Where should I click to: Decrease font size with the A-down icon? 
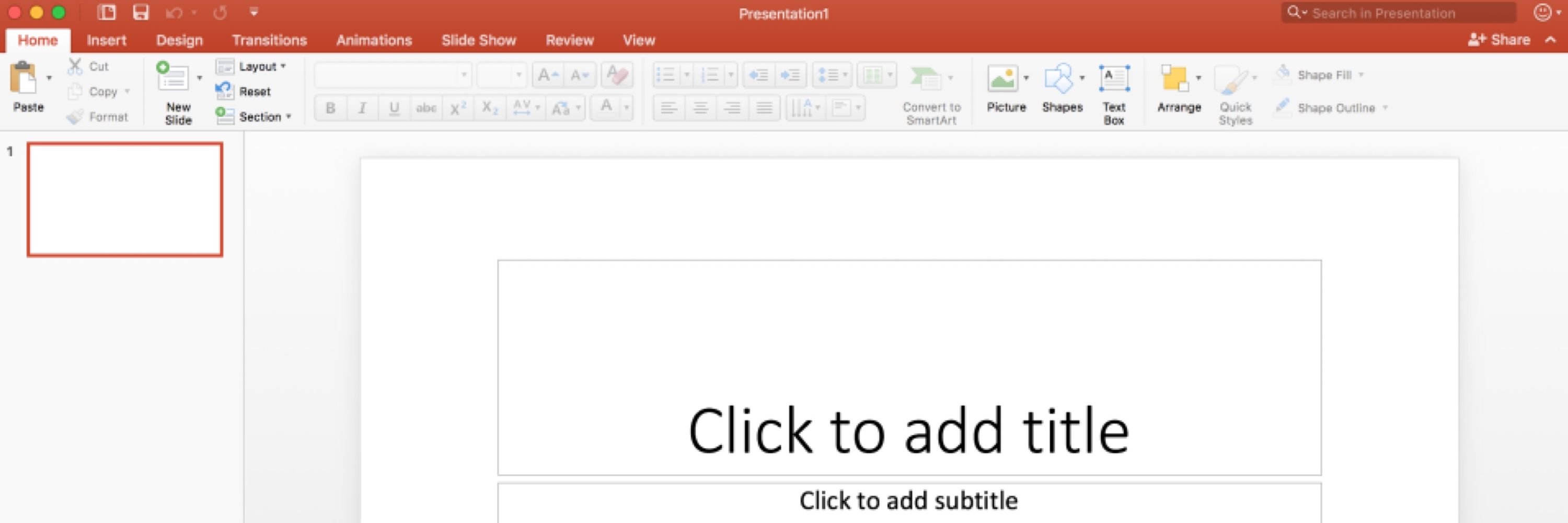pyautogui.click(x=580, y=75)
